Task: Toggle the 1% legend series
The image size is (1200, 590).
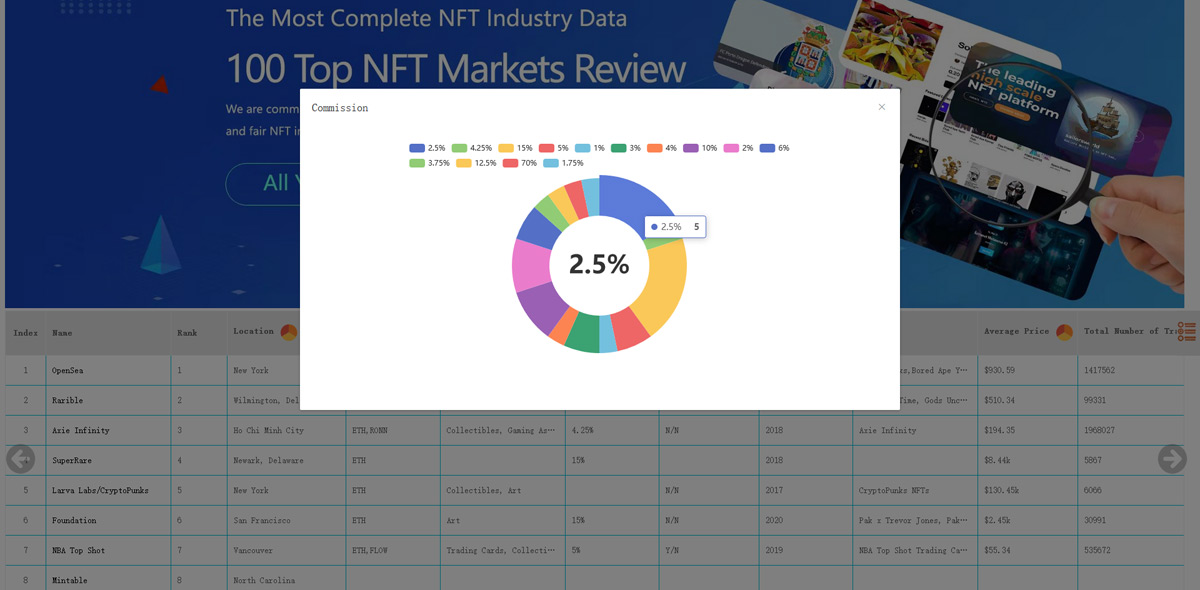Action: coord(590,148)
